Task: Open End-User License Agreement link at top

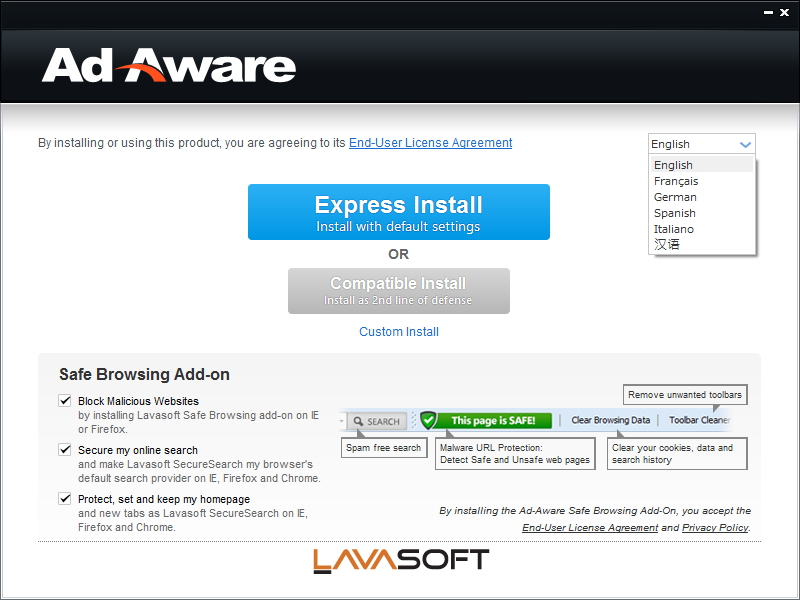Action: point(431,143)
